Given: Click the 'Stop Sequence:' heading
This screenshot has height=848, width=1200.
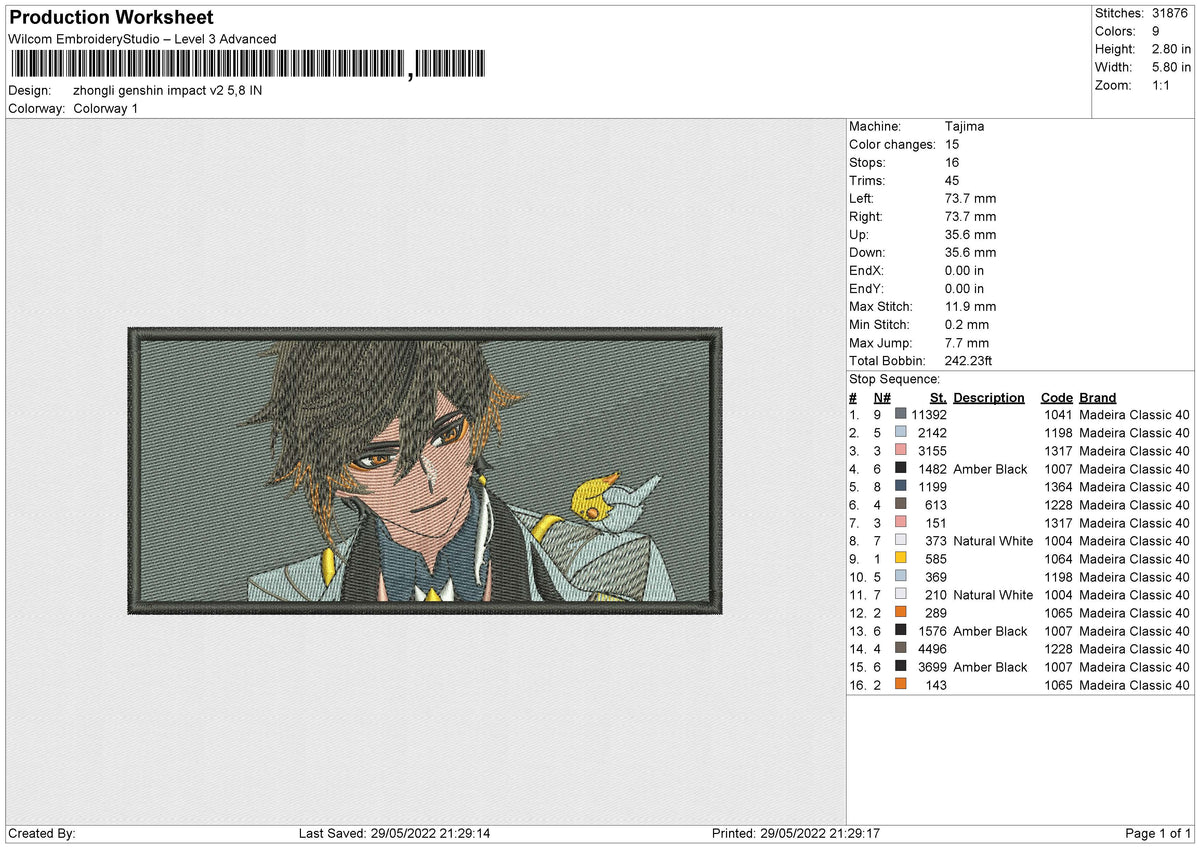Looking at the screenshot, I should 894,379.
